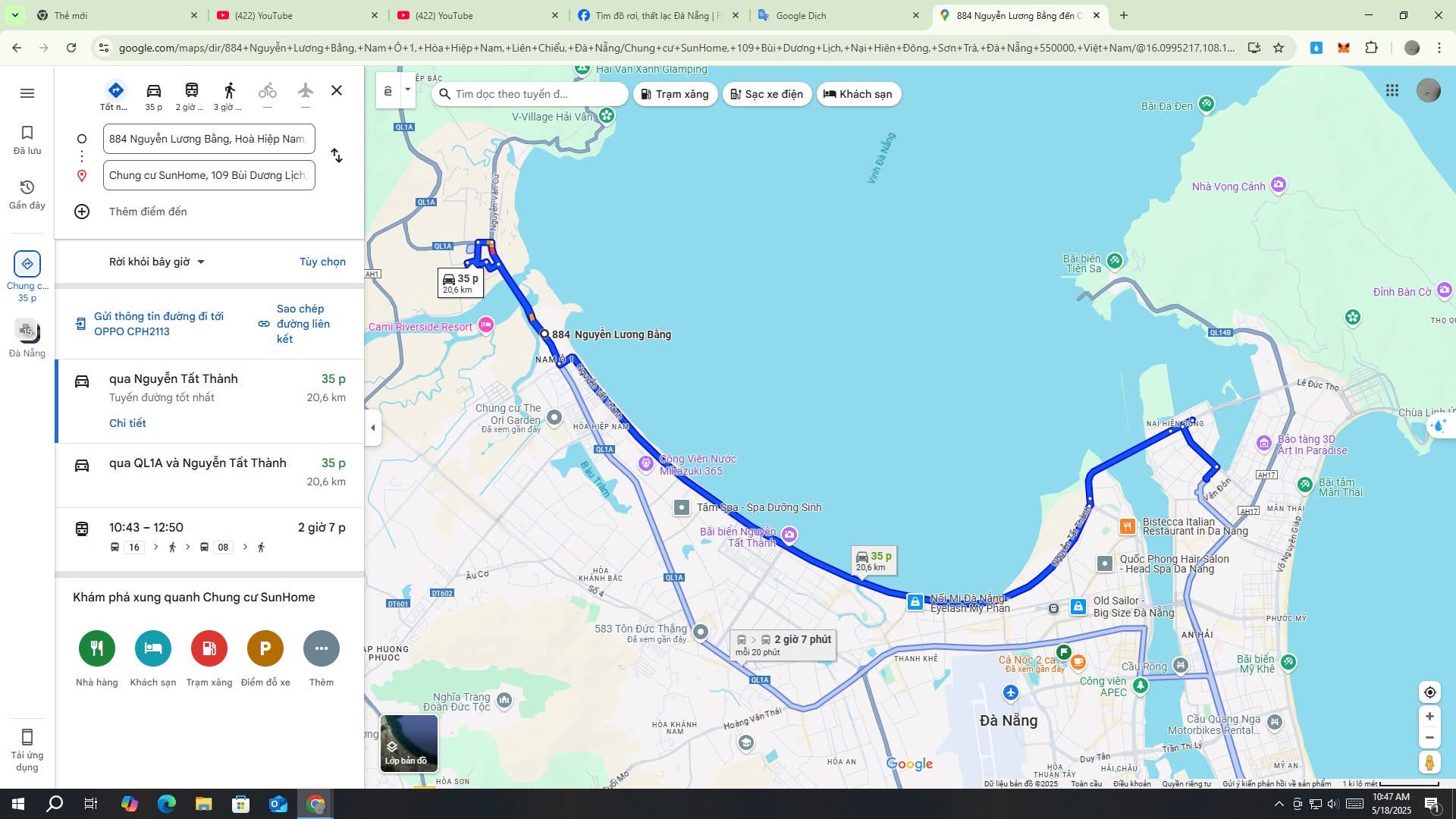Filter by Trạm xăng chip on map
Screen dimensions: 1456x819
tap(675, 94)
